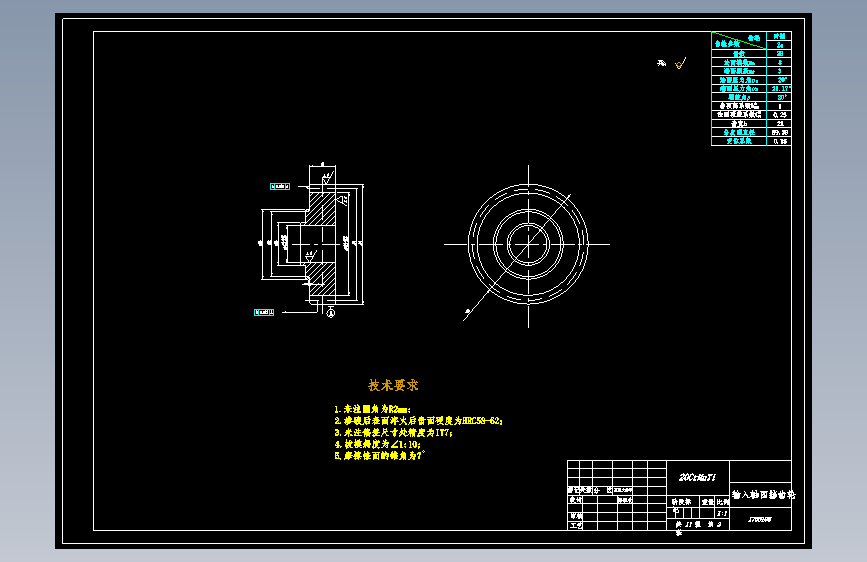Click the '技术要求' heading text
867x562 pixels.
(x=393, y=385)
